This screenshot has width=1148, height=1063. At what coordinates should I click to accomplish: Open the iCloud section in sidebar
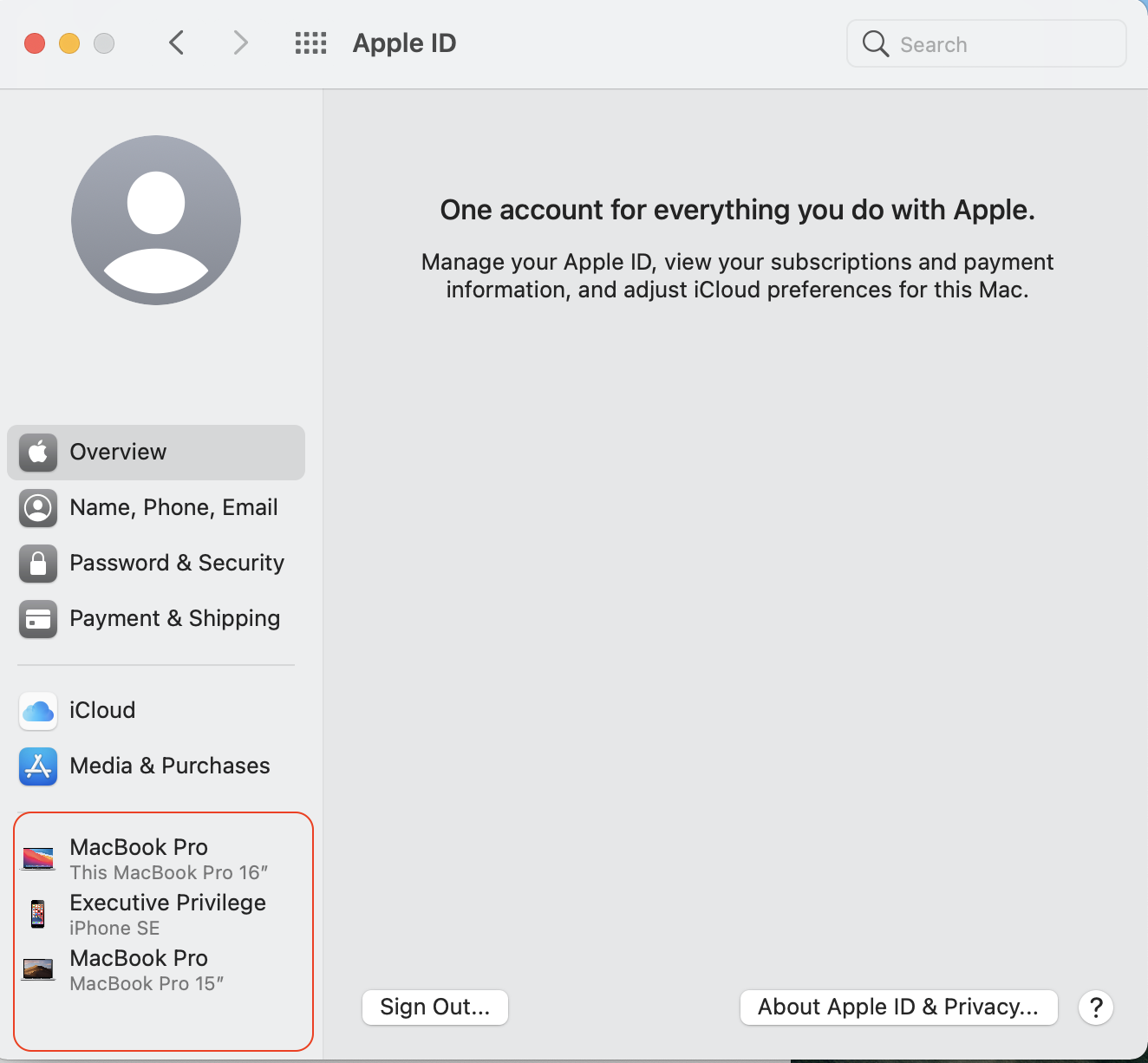(102, 711)
